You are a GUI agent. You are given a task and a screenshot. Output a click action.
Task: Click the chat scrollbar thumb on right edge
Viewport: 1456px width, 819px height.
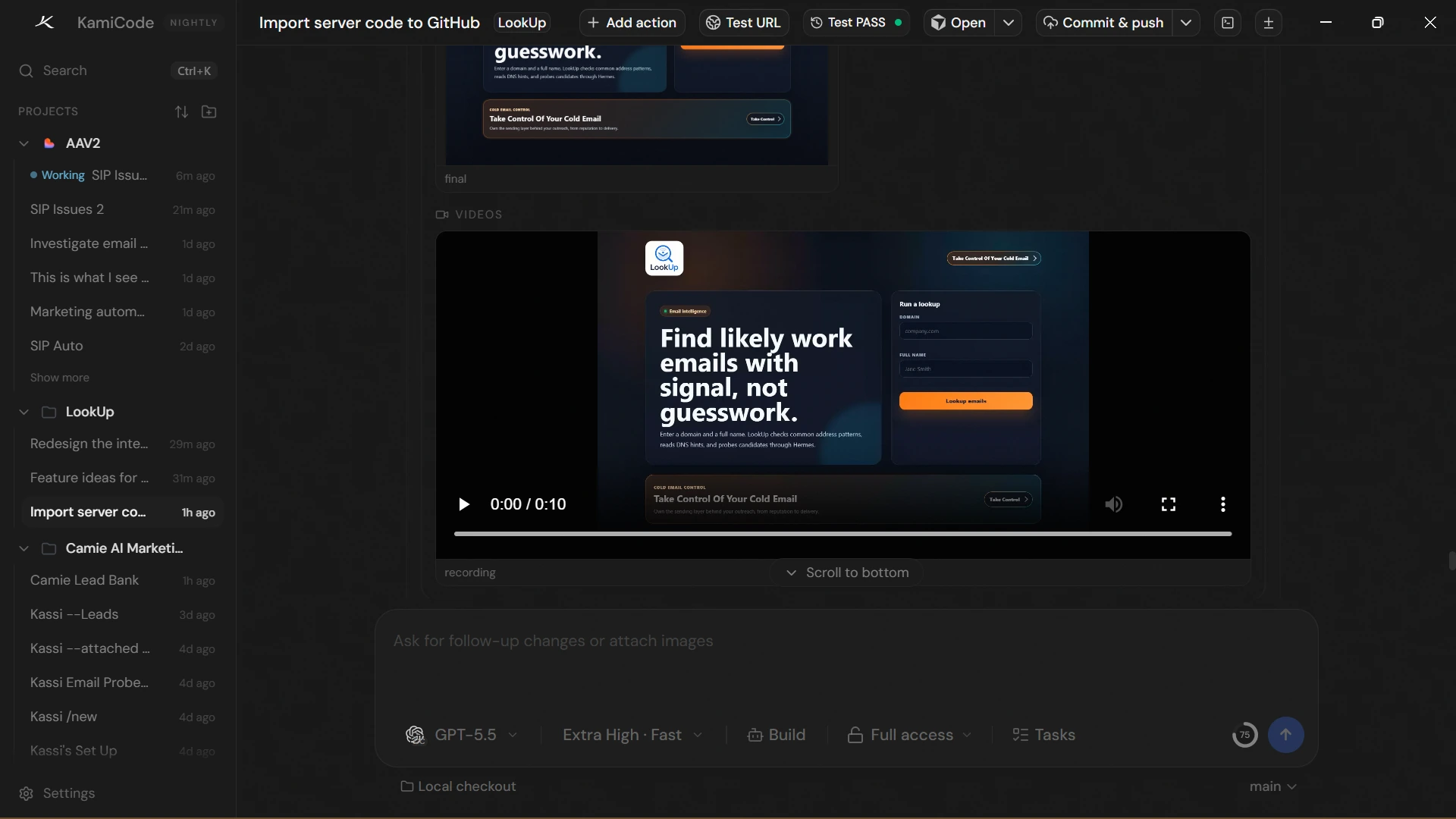coord(1451,561)
